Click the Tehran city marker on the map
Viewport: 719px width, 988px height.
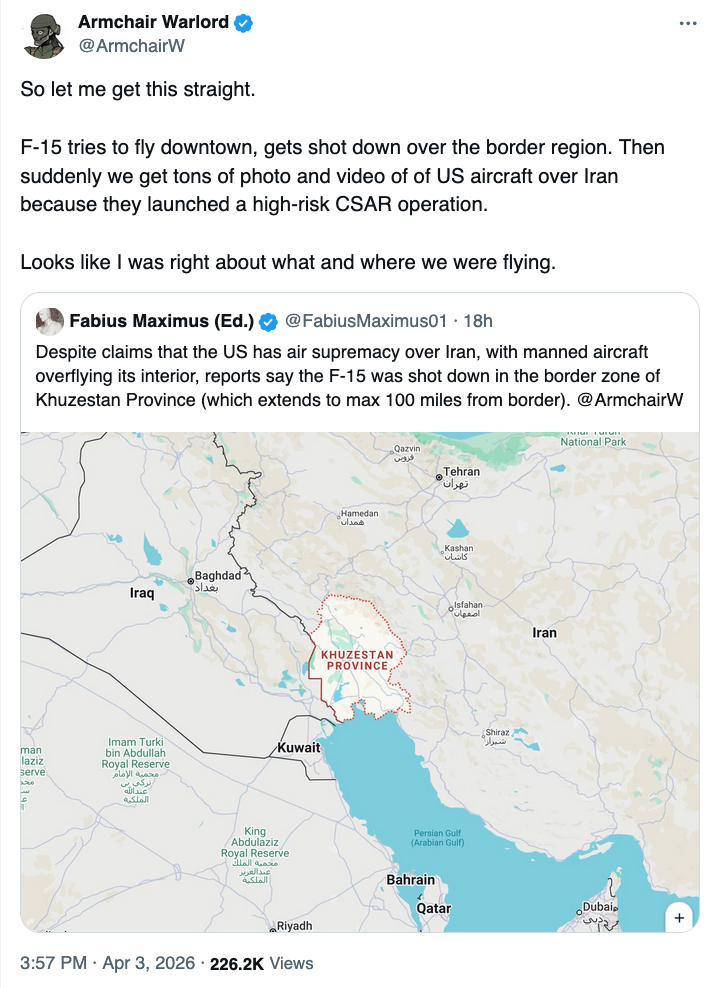pos(439,478)
